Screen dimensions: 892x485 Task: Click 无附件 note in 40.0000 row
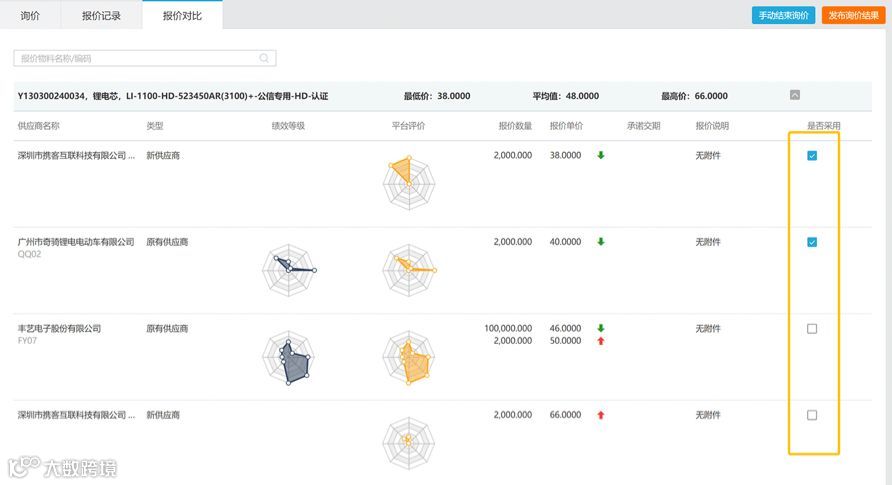[708, 242]
